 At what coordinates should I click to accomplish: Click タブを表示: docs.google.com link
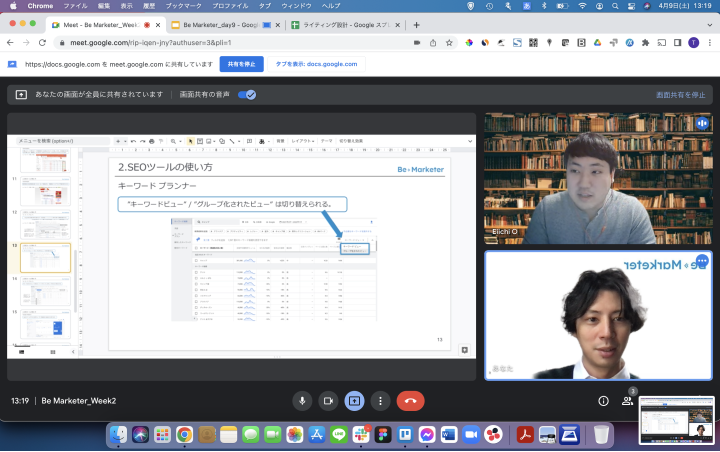[316, 64]
